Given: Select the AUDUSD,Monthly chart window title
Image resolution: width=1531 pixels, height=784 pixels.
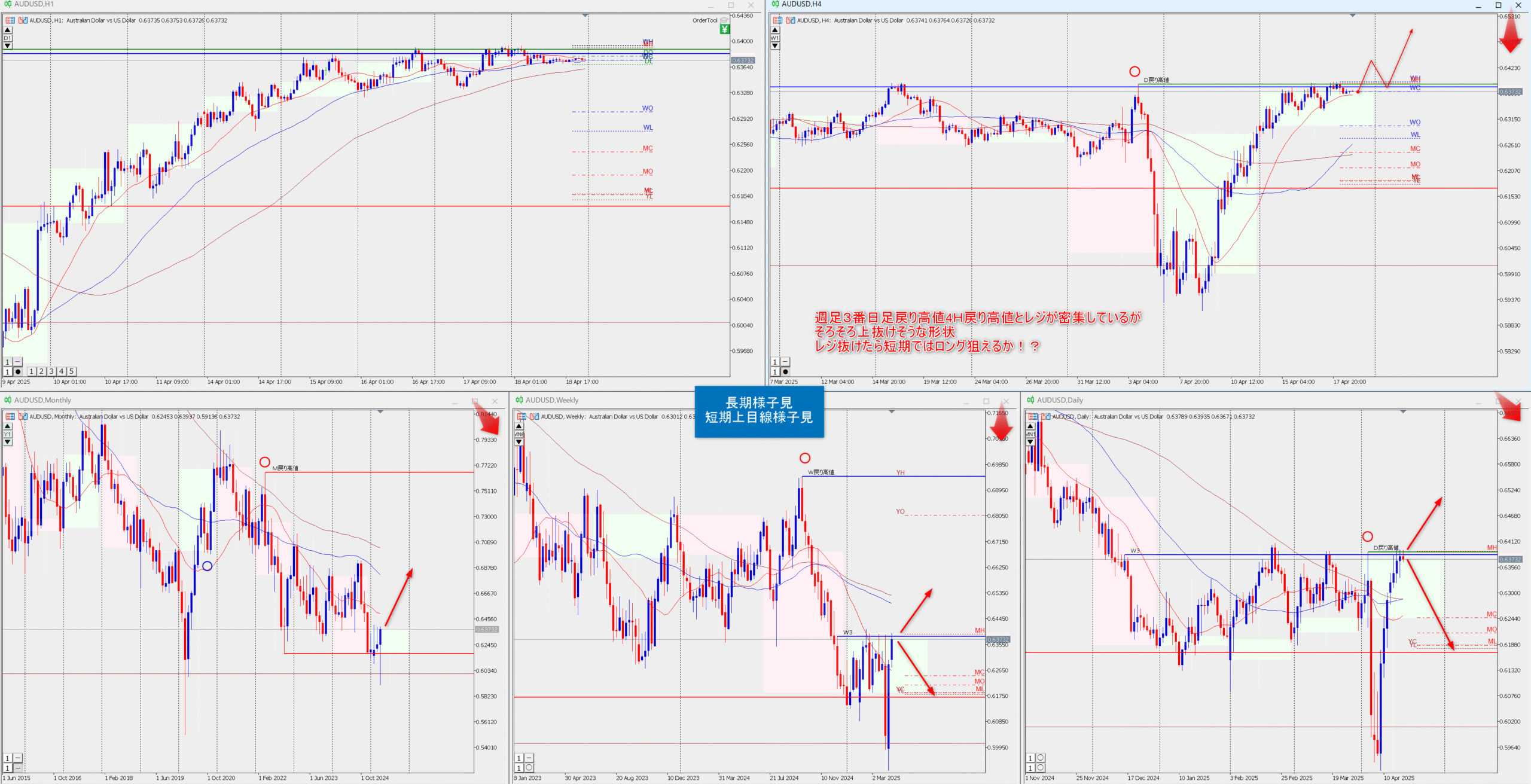Looking at the screenshot, I should [42, 400].
